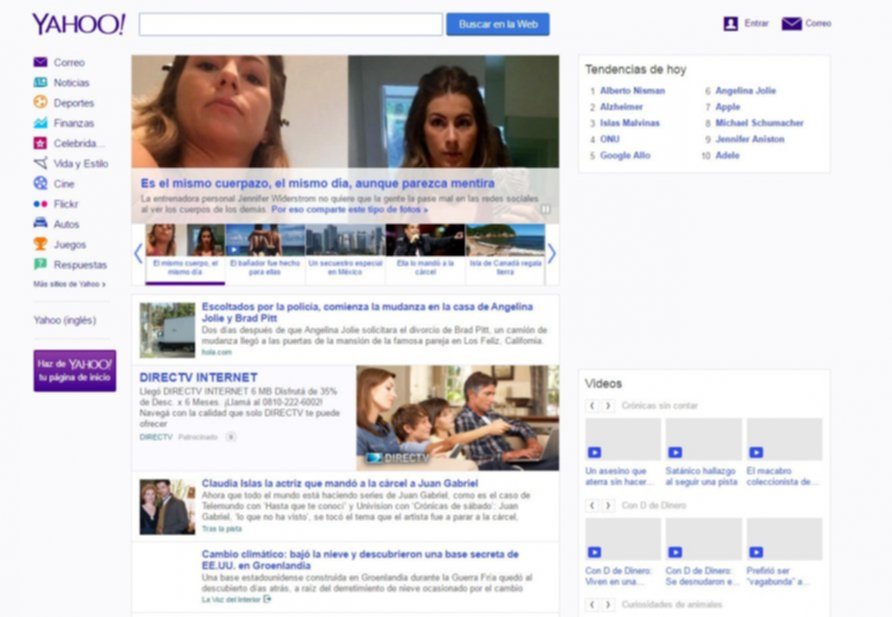Viewport: 892px width, 617px height.
Task: Open Angelina Jolie y Brad Pitt mudanza headline
Action: click(x=367, y=312)
